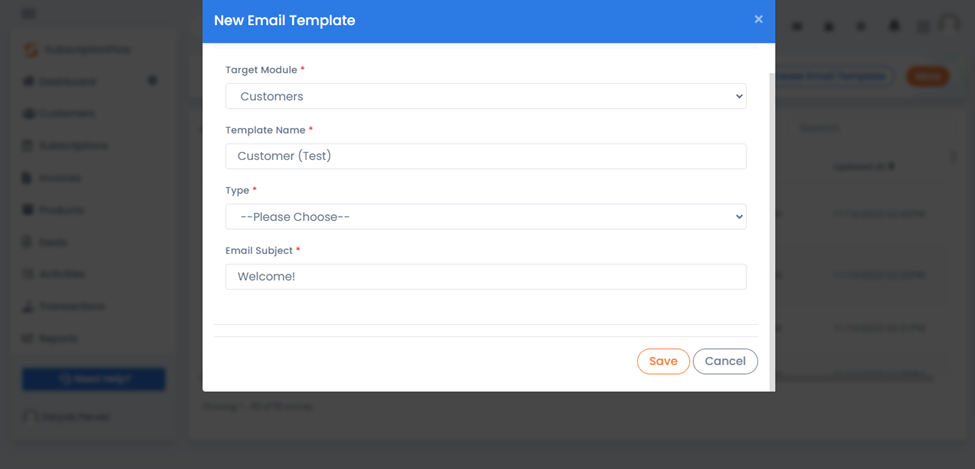The height and width of the screenshot is (469, 975).
Task: Click the Dashboard icon in the sidebar
Action: click(27, 81)
